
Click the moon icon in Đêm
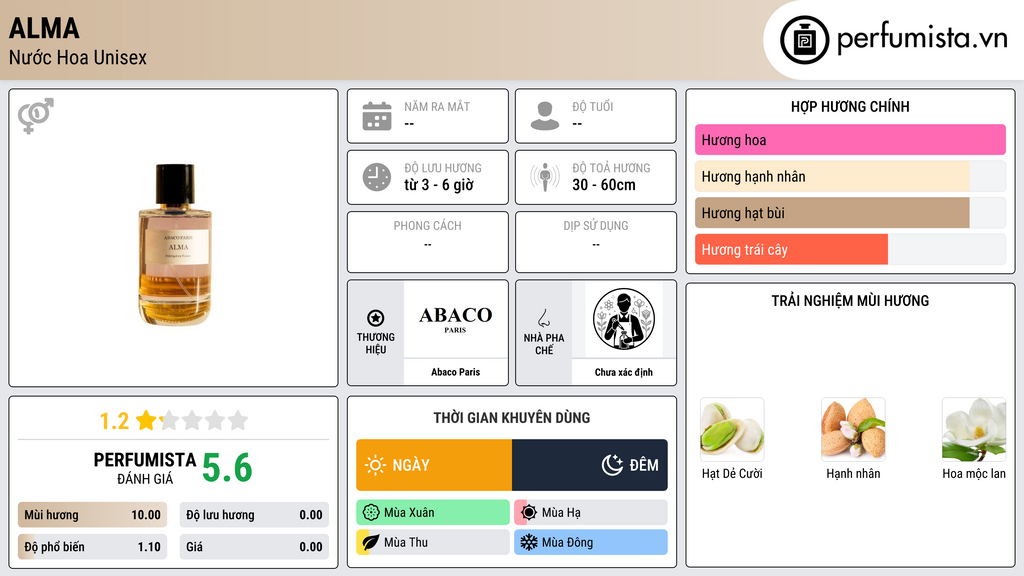pyautogui.click(x=612, y=465)
